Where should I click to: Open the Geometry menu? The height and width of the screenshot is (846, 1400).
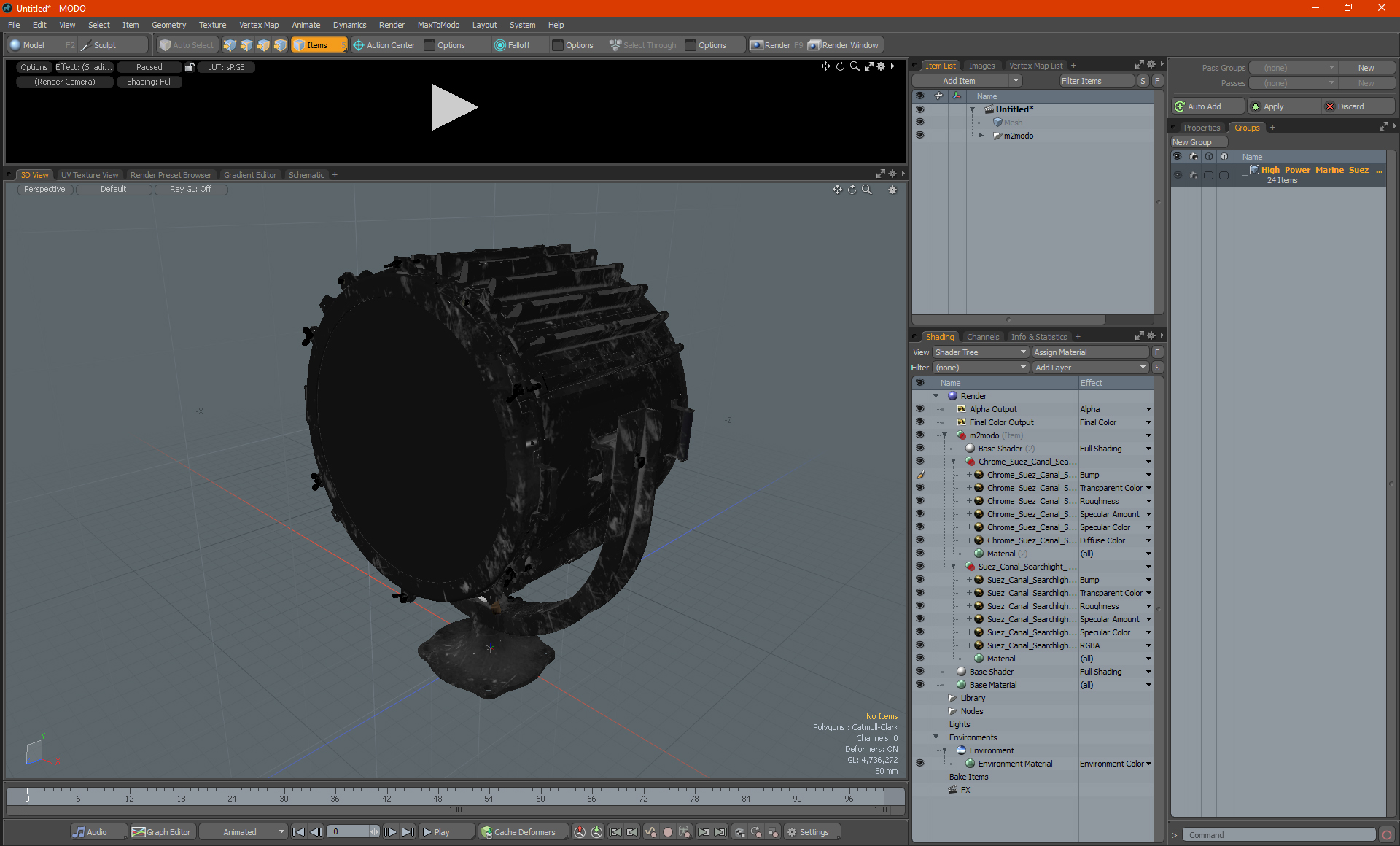[168, 25]
